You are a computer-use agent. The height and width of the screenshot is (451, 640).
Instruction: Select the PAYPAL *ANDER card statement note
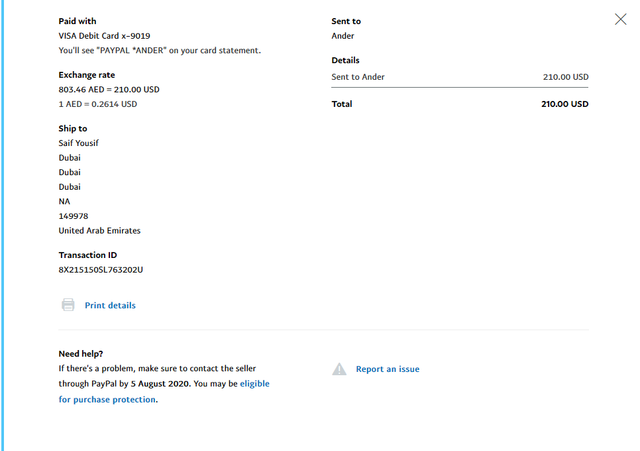click(x=160, y=50)
